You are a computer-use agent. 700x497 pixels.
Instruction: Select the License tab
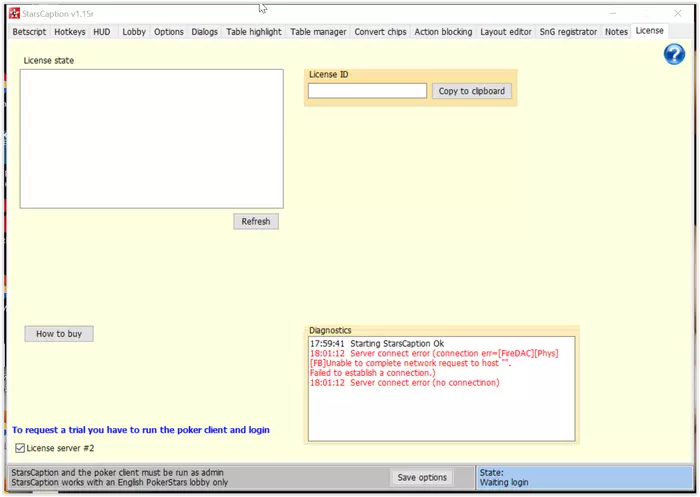(x=650, y=31)
